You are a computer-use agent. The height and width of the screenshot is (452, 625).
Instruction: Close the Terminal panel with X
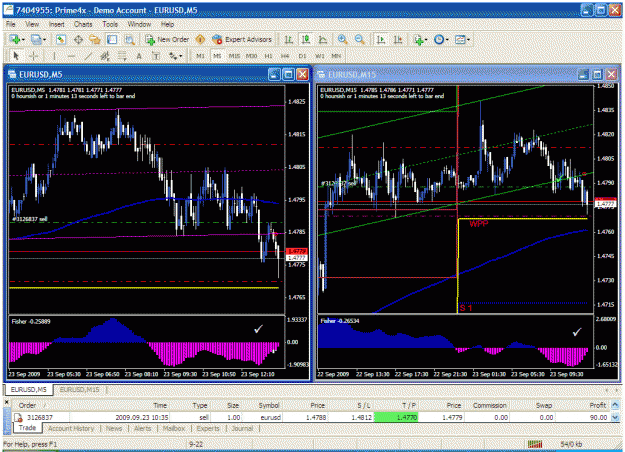[x=6, y=402]
